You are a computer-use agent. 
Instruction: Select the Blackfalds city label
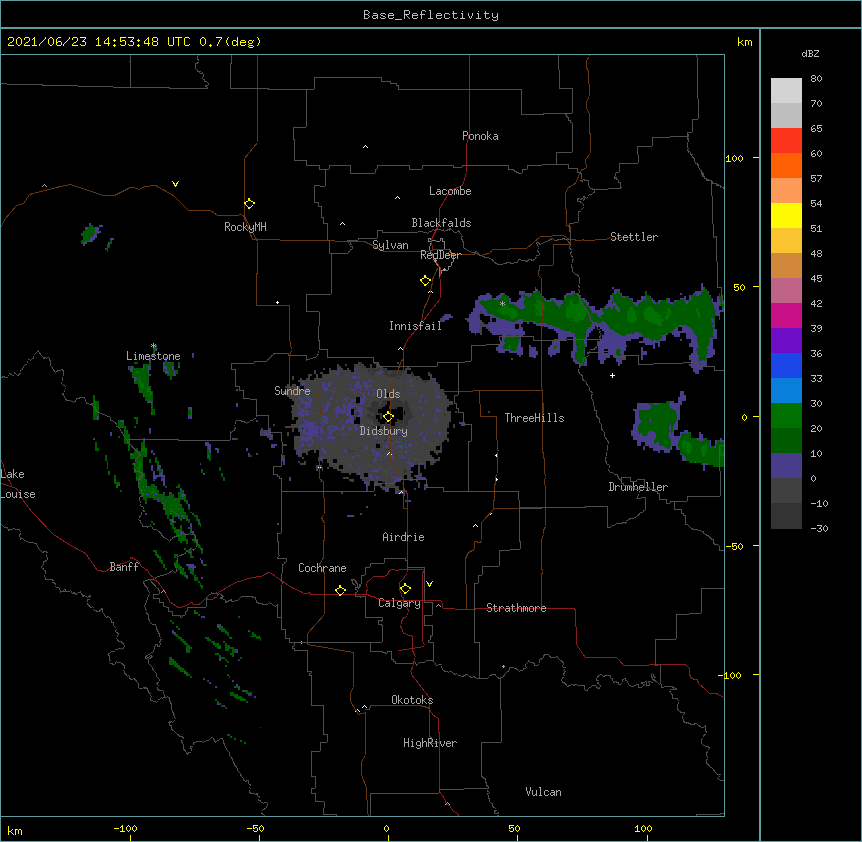point(441,223)
